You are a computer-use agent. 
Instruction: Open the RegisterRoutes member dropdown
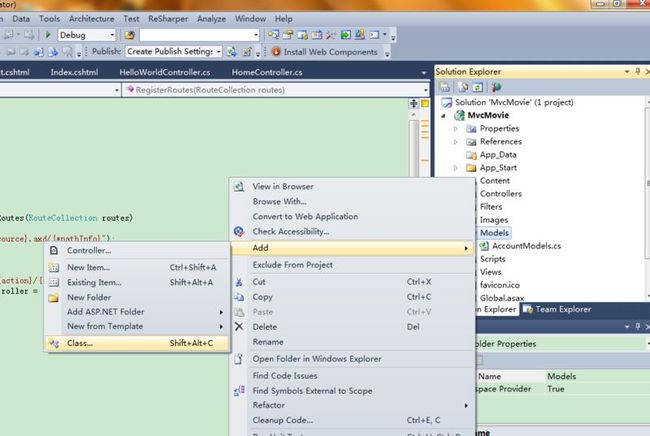(276, 90)
